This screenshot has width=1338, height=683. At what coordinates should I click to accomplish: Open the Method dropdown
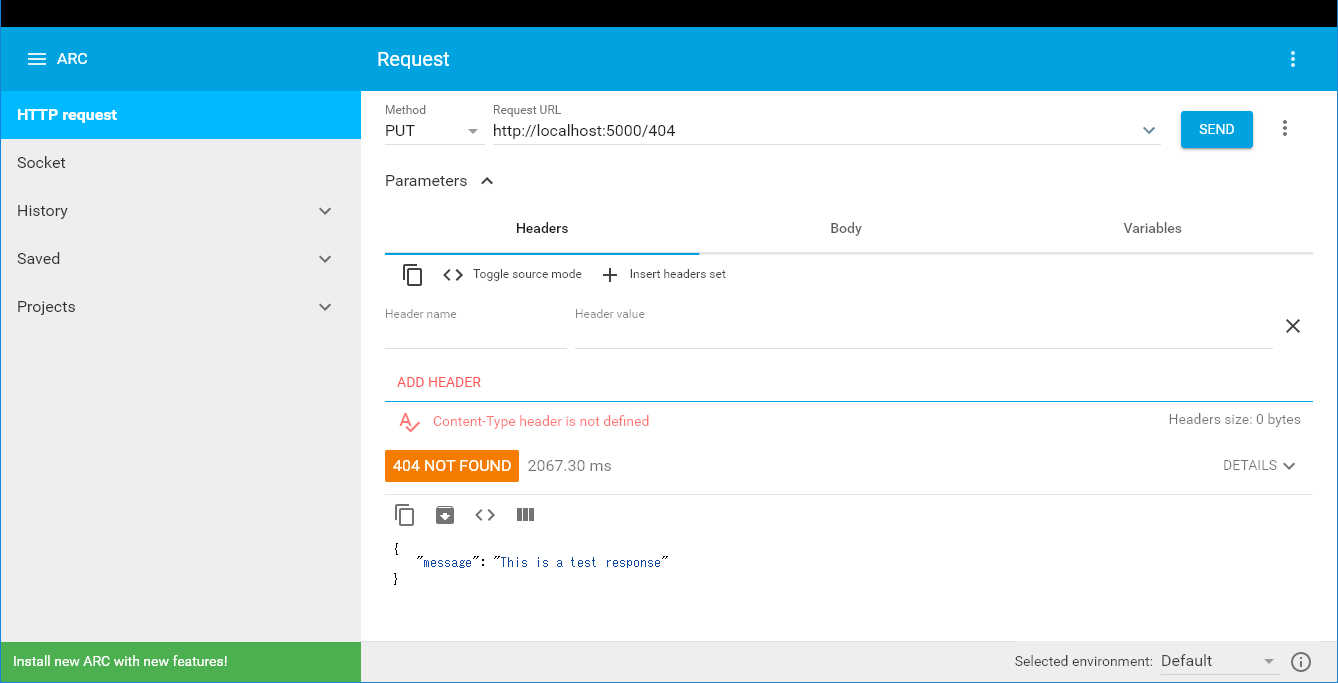click(x=433, y=130)
